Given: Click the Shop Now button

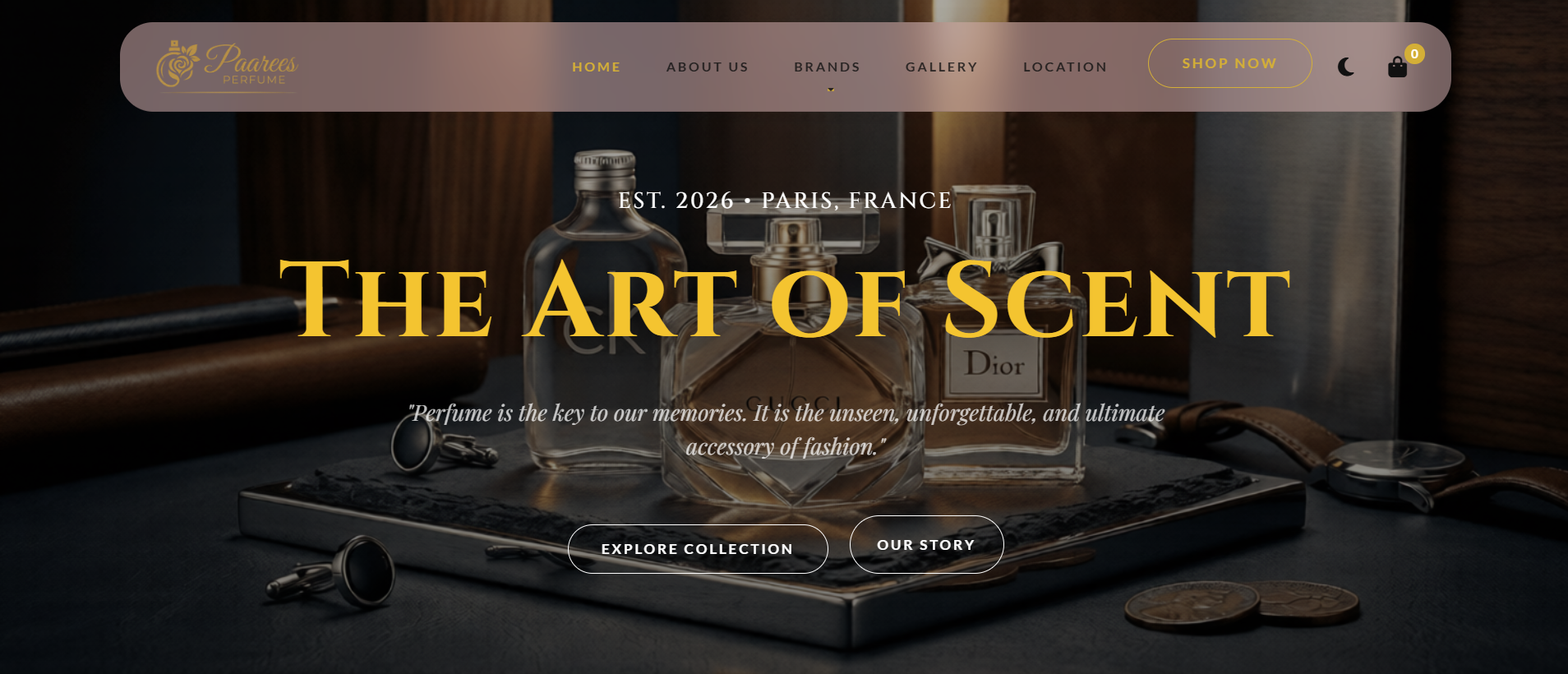Looking at the screenshot, I should [x=1229, y=63].
